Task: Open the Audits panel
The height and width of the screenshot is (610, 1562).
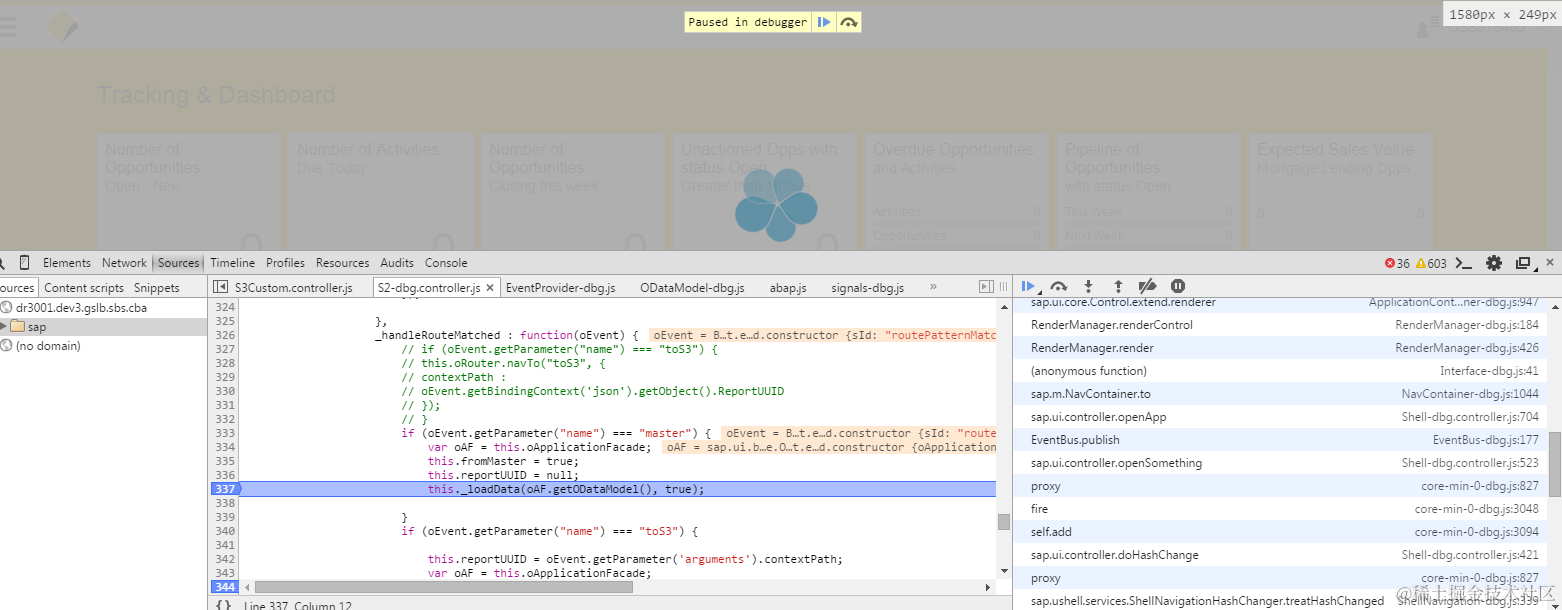Action: [397, 263]
